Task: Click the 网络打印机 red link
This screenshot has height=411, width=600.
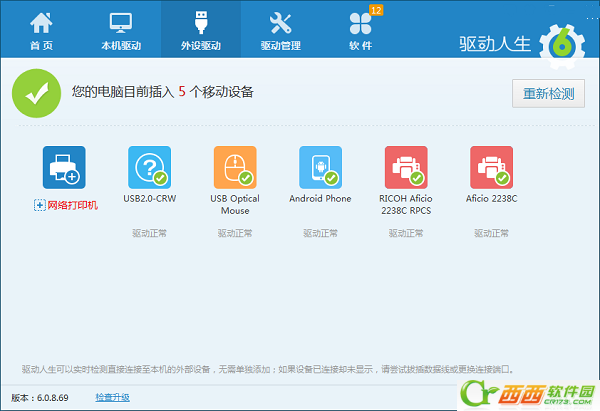Action: 72,206
